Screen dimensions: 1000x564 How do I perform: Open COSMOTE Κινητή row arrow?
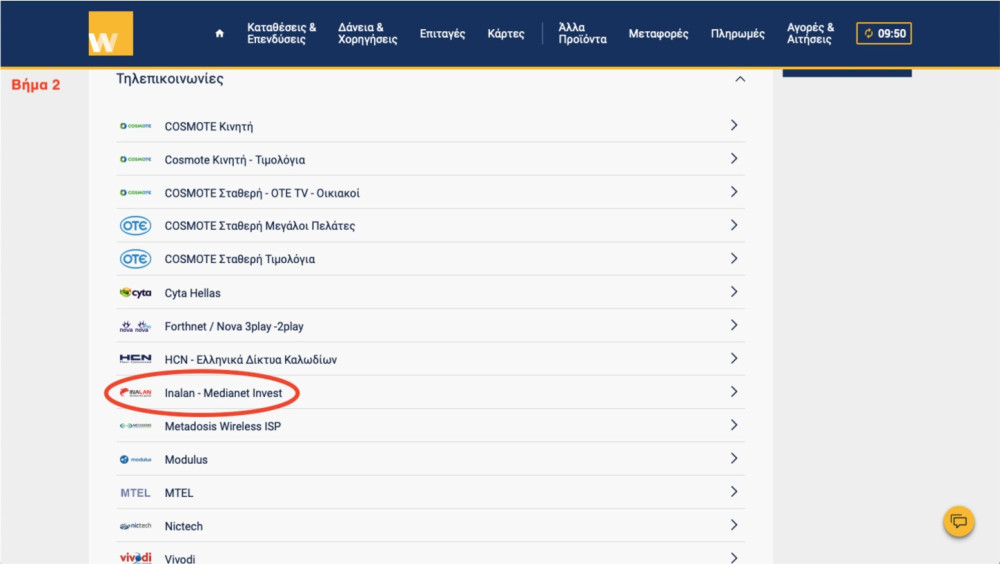coord(734,125)
